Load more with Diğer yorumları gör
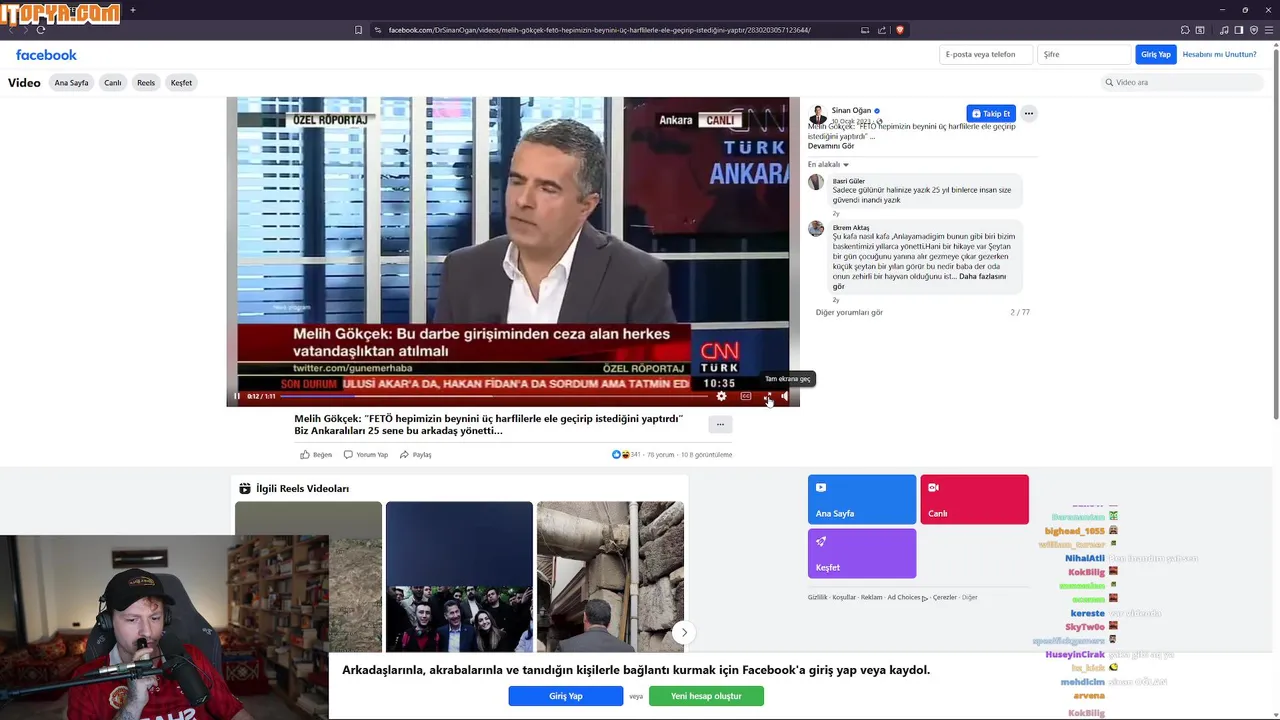 coord(849,312)
